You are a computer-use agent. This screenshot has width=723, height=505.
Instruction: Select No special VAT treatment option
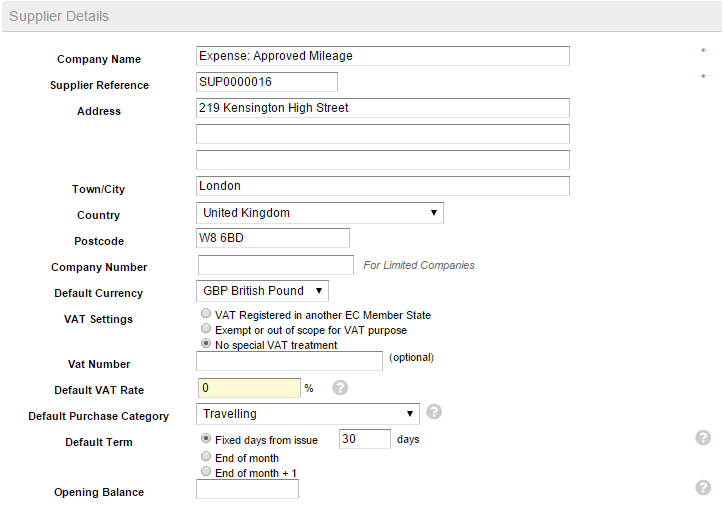[206, 343]
